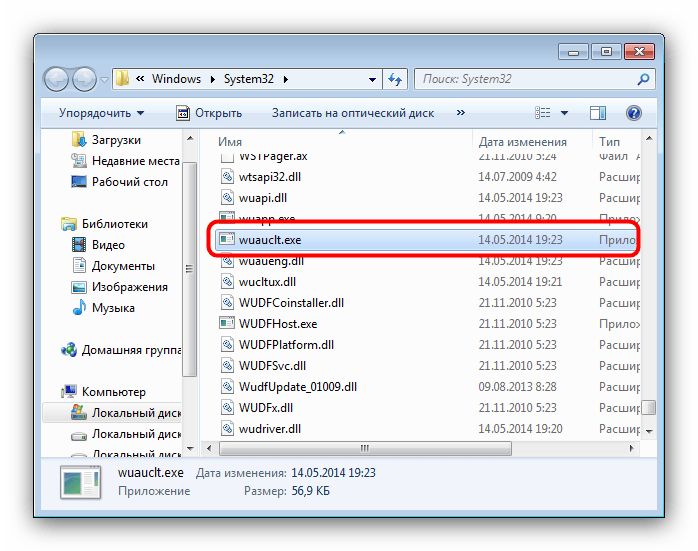The image size is (698, 551).
Task: Click the Refresh button beside address bar
Action: point(395,79)
